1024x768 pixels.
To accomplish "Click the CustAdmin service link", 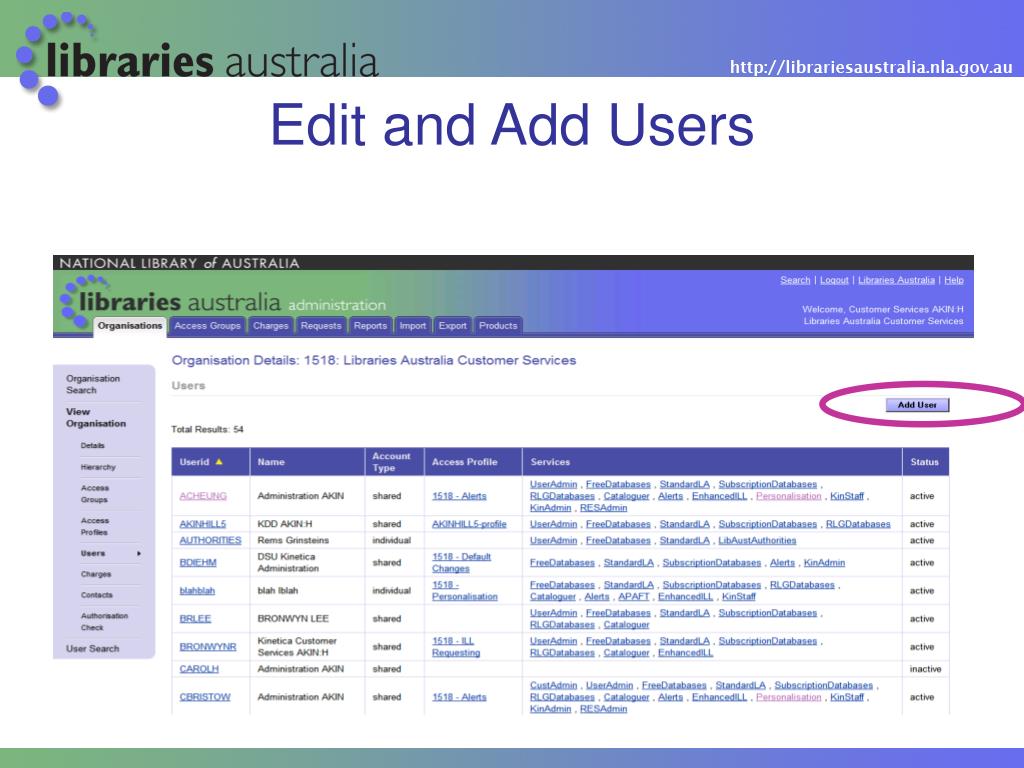I will [554, 685].
